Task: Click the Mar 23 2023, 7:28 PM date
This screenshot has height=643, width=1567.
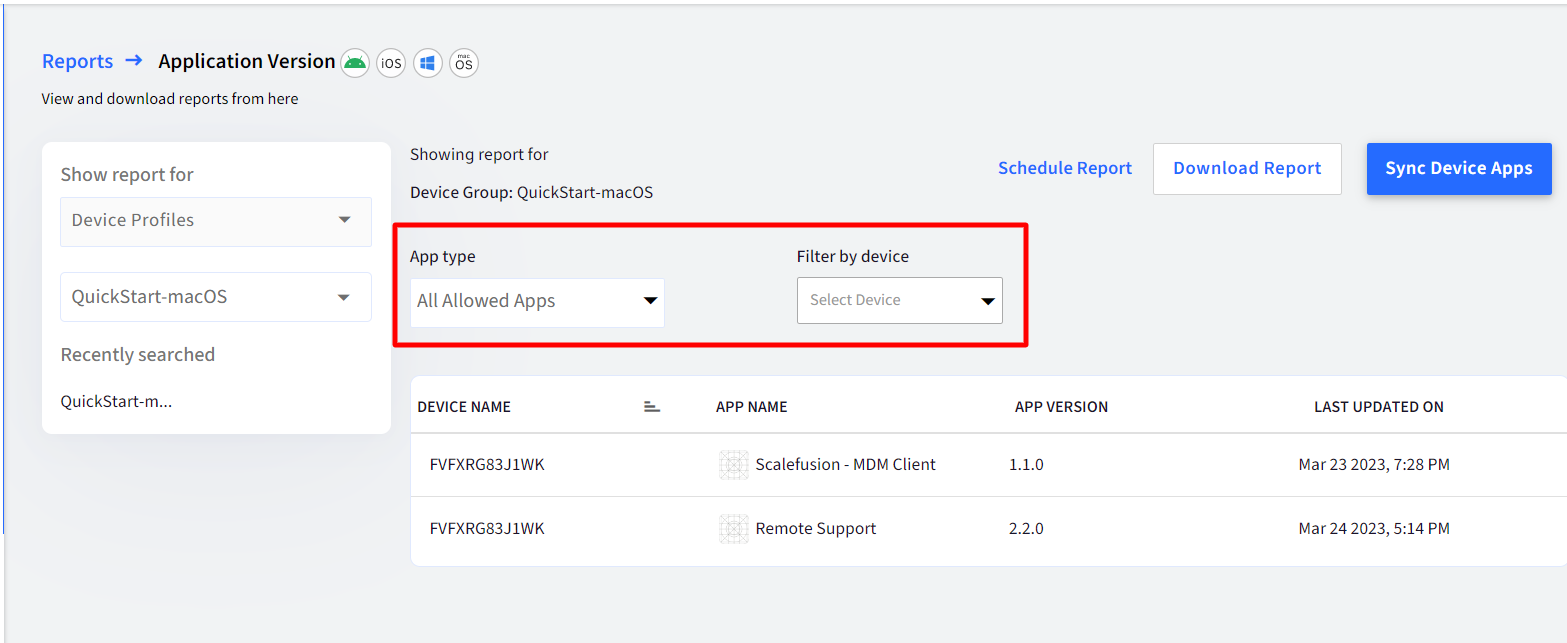Action: coord(1374,465)
